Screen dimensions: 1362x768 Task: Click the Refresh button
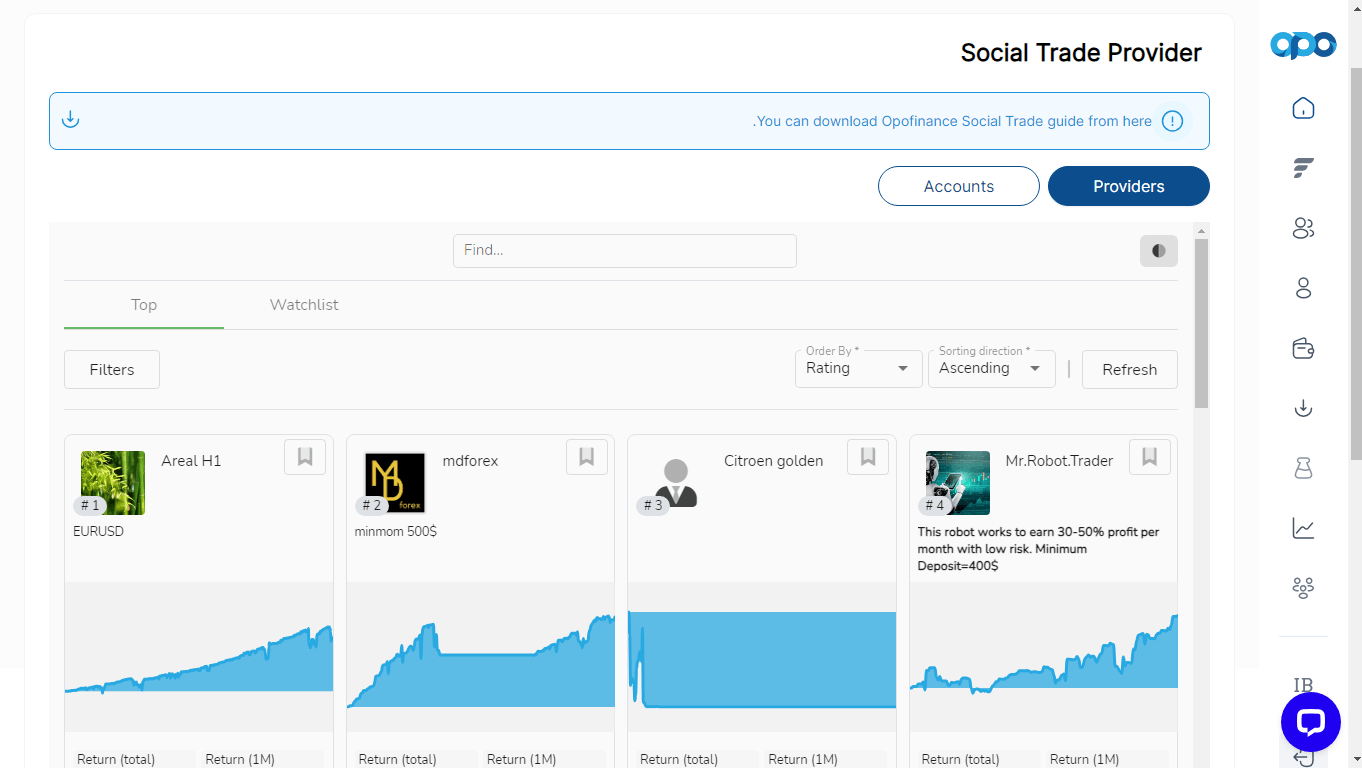click(x=1130, y=369)
